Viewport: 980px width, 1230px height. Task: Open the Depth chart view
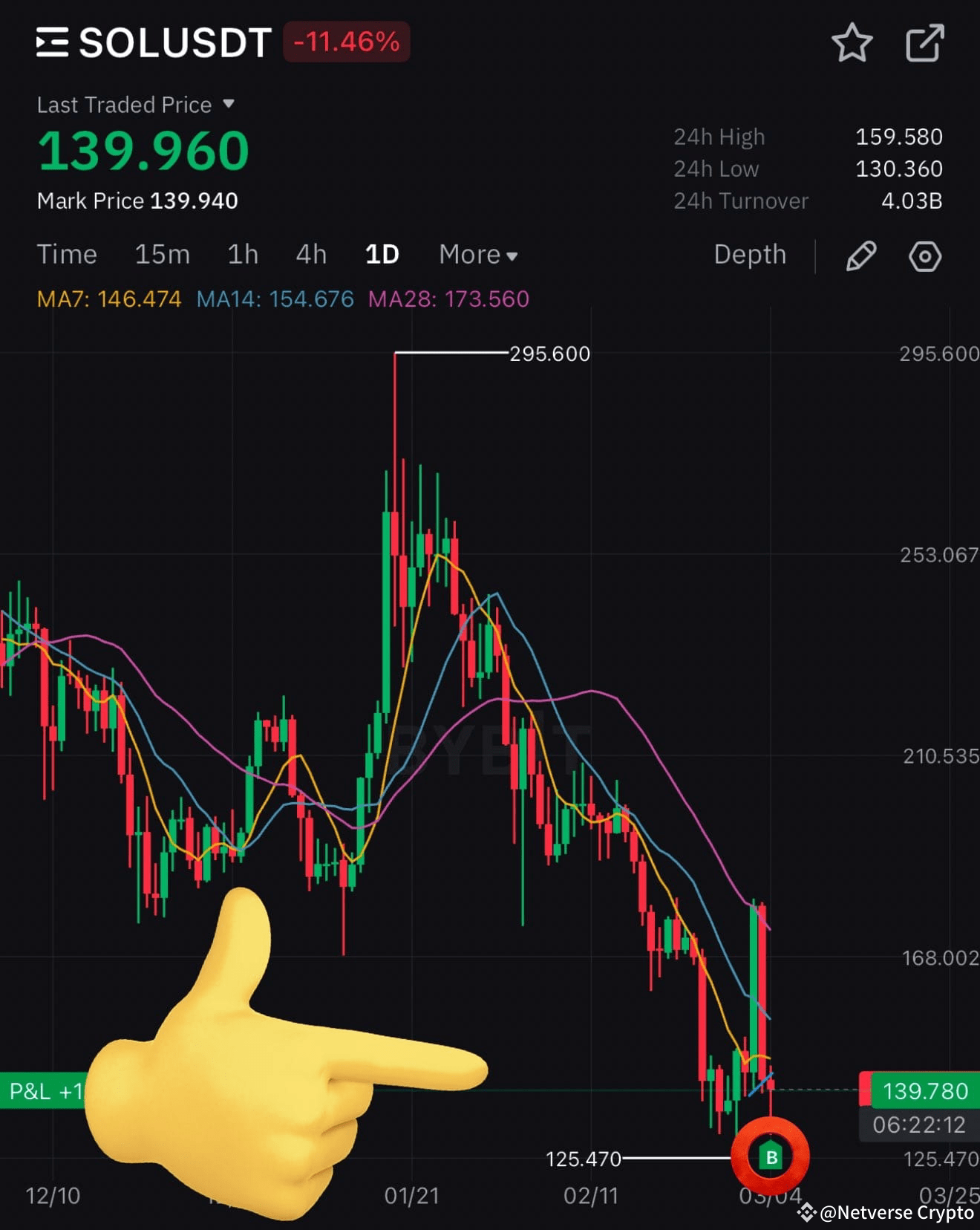pos(750,255)
